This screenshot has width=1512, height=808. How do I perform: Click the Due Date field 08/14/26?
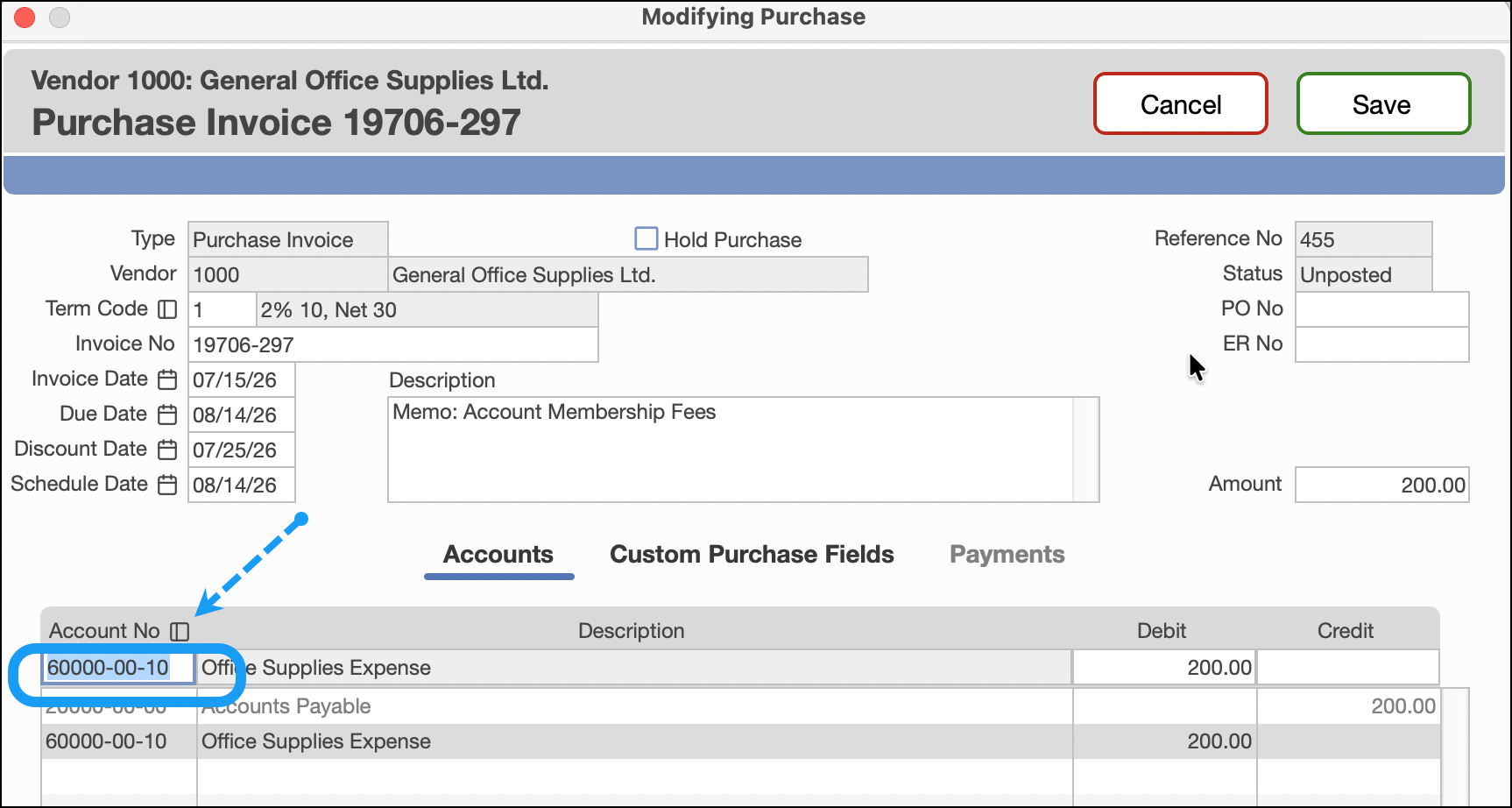point(242,415)
